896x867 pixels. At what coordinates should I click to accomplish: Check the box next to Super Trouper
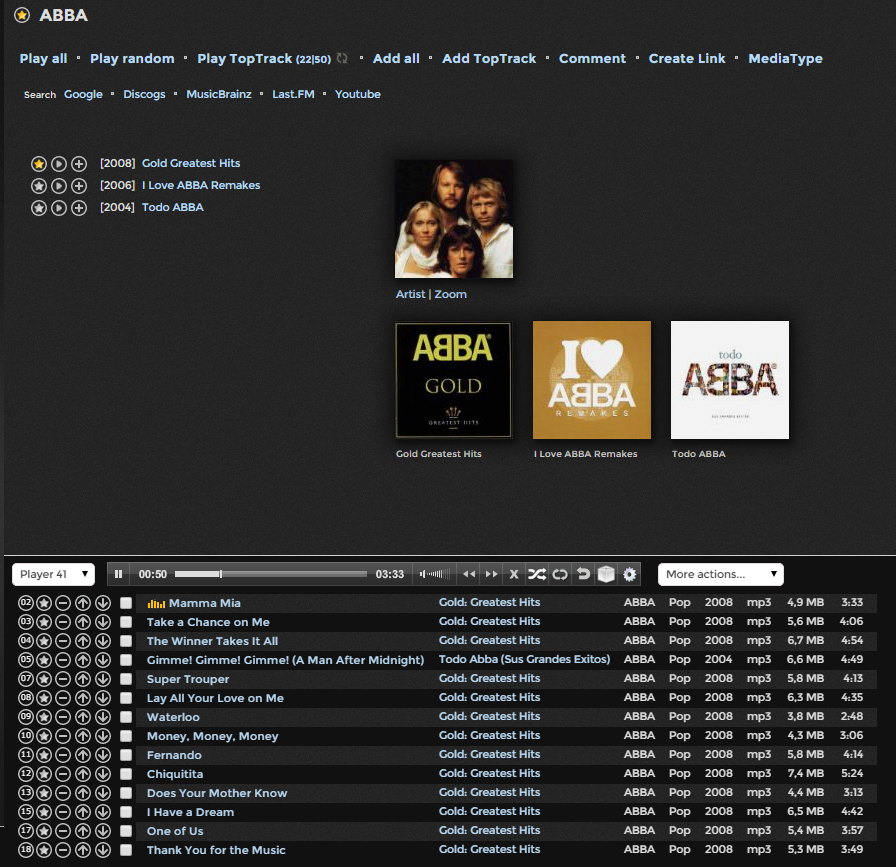point(126,679)
